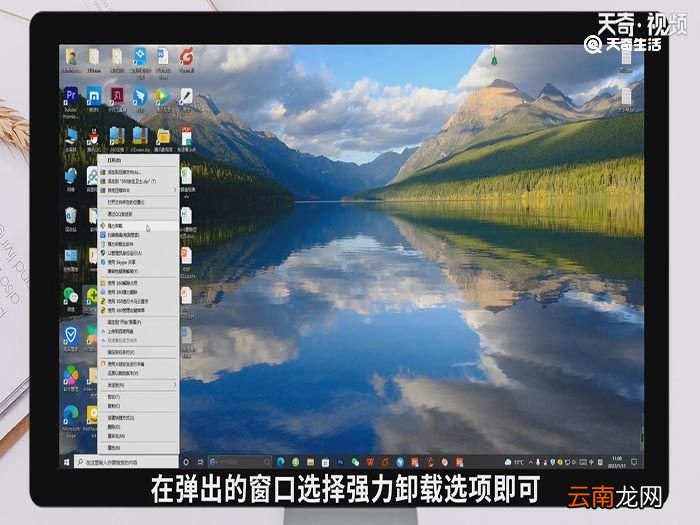This screenshot has height=525, width=700.
Task: Open 'Properties' at bottom of context menu
Action: 138,448
